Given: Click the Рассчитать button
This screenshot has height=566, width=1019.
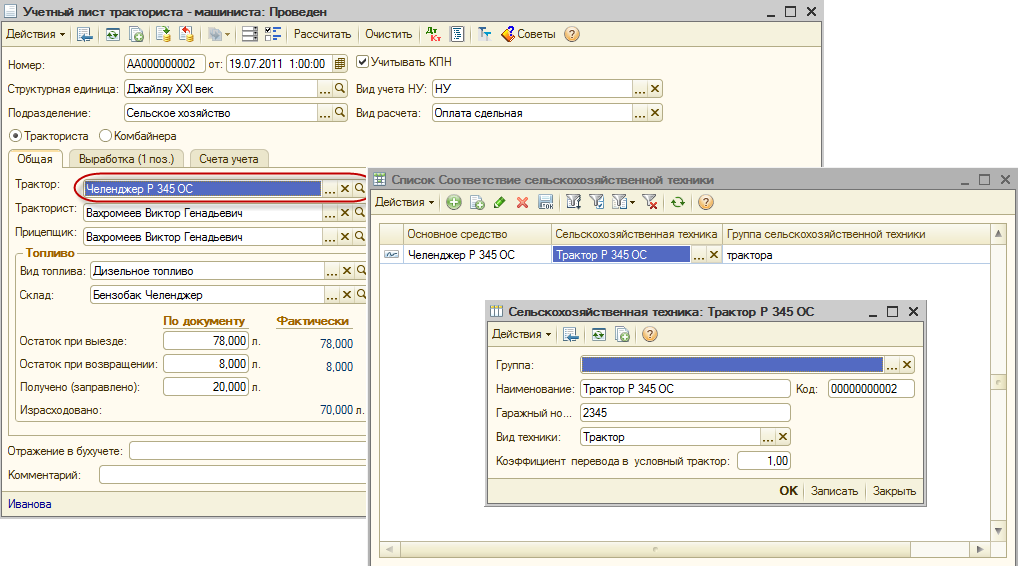Looking at the screenshot, I should [x=322, y=34].
